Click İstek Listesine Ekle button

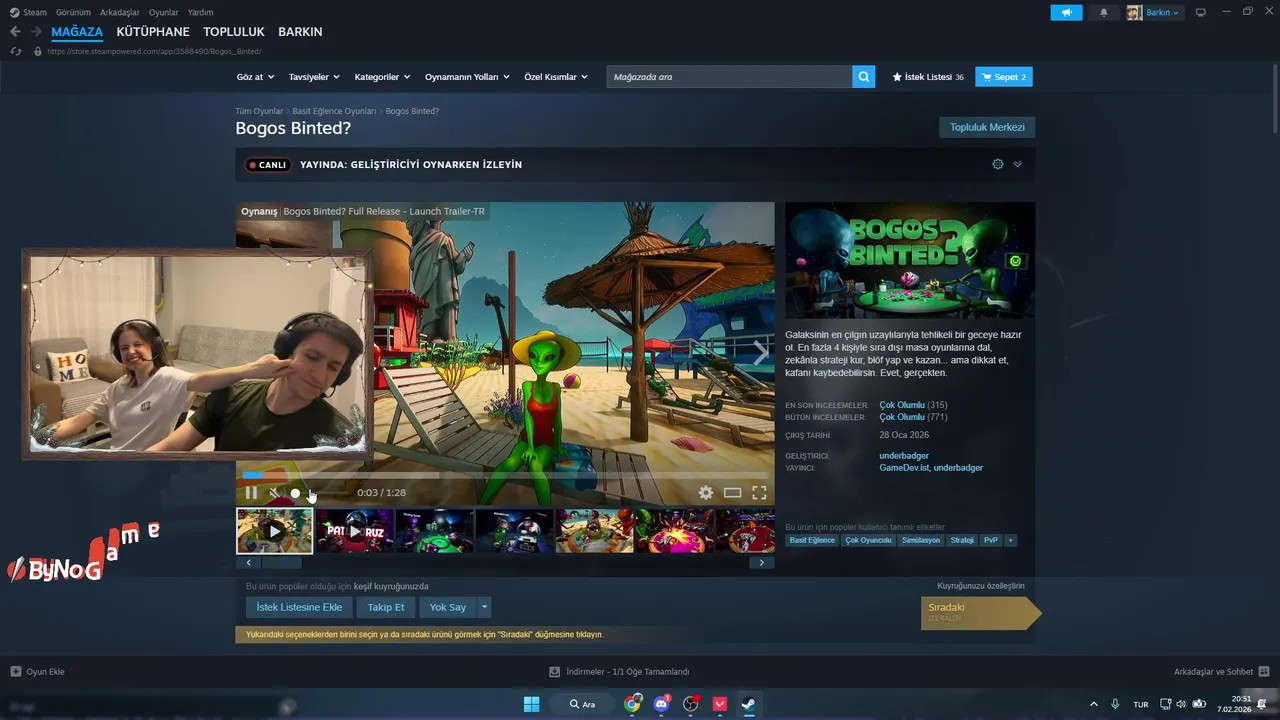tap(299, 607)
